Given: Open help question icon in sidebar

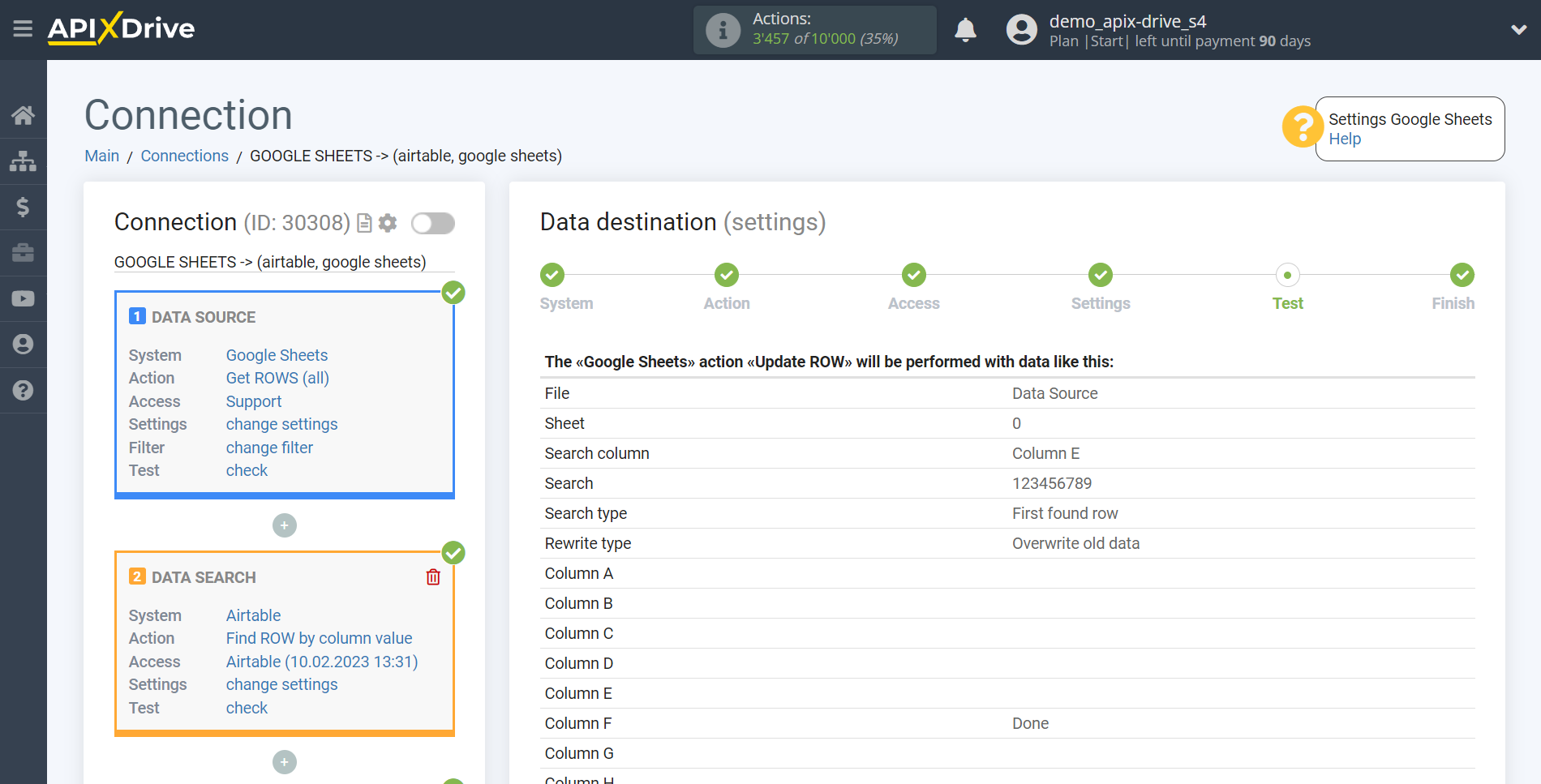Looking at the screenshot, I should tap(23, 390).
